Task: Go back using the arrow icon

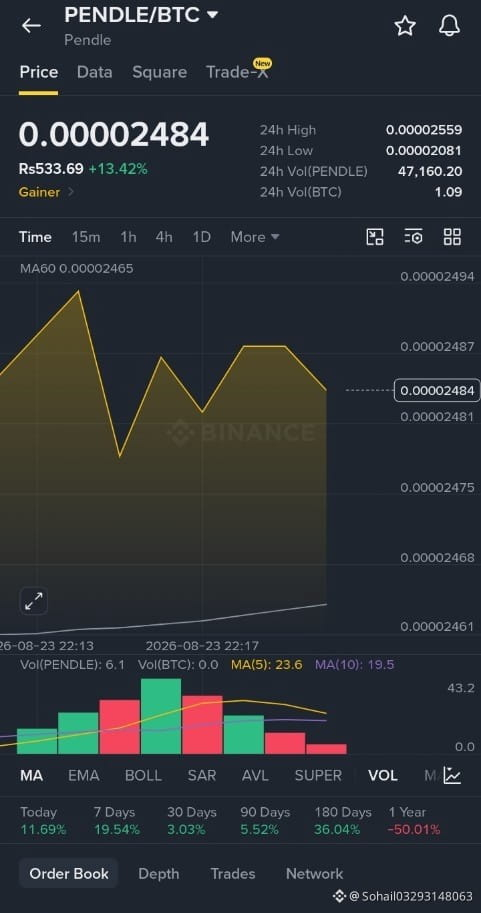Action: [31, 26]
